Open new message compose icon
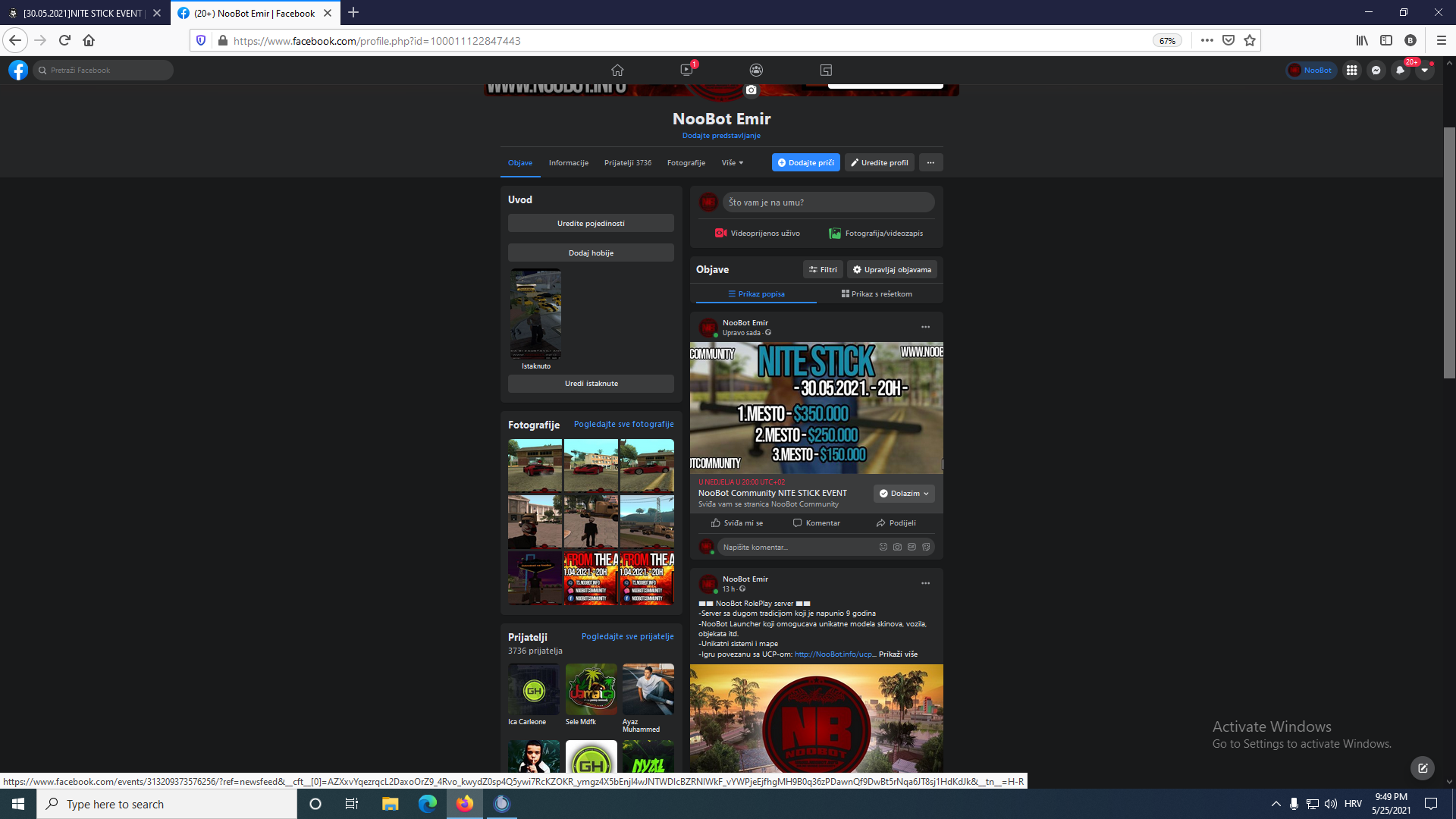The width and height of the screenshot is (1456, 819). click(x=1423, y=768)
